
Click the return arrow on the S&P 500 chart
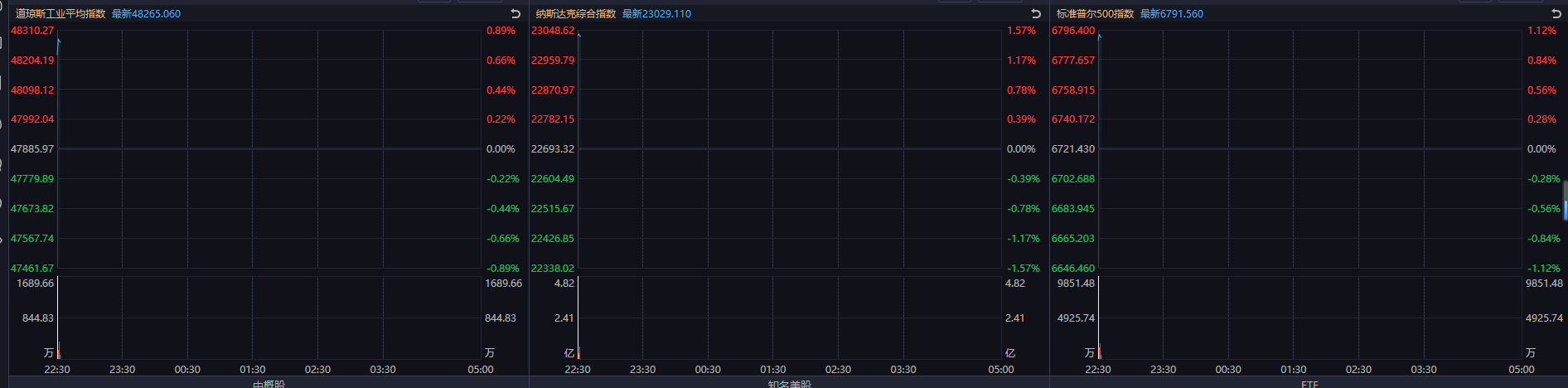1556,14
